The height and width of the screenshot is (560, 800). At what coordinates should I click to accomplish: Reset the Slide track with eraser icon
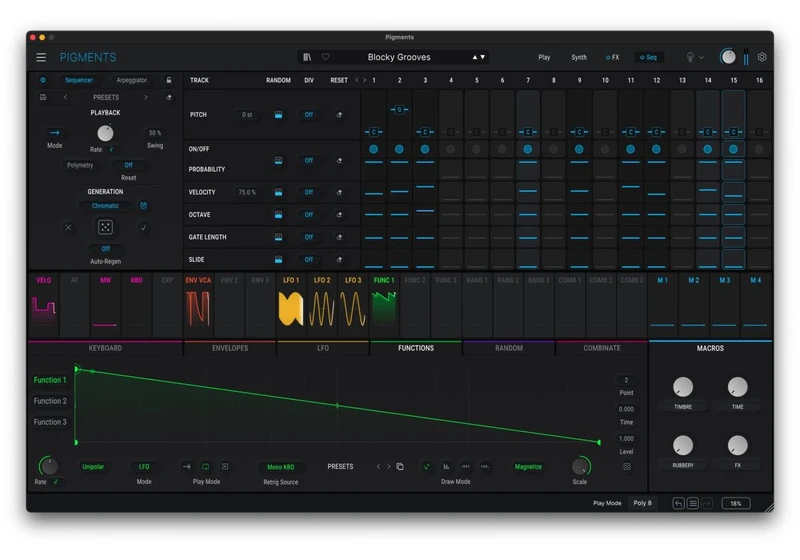coord(339,260)
